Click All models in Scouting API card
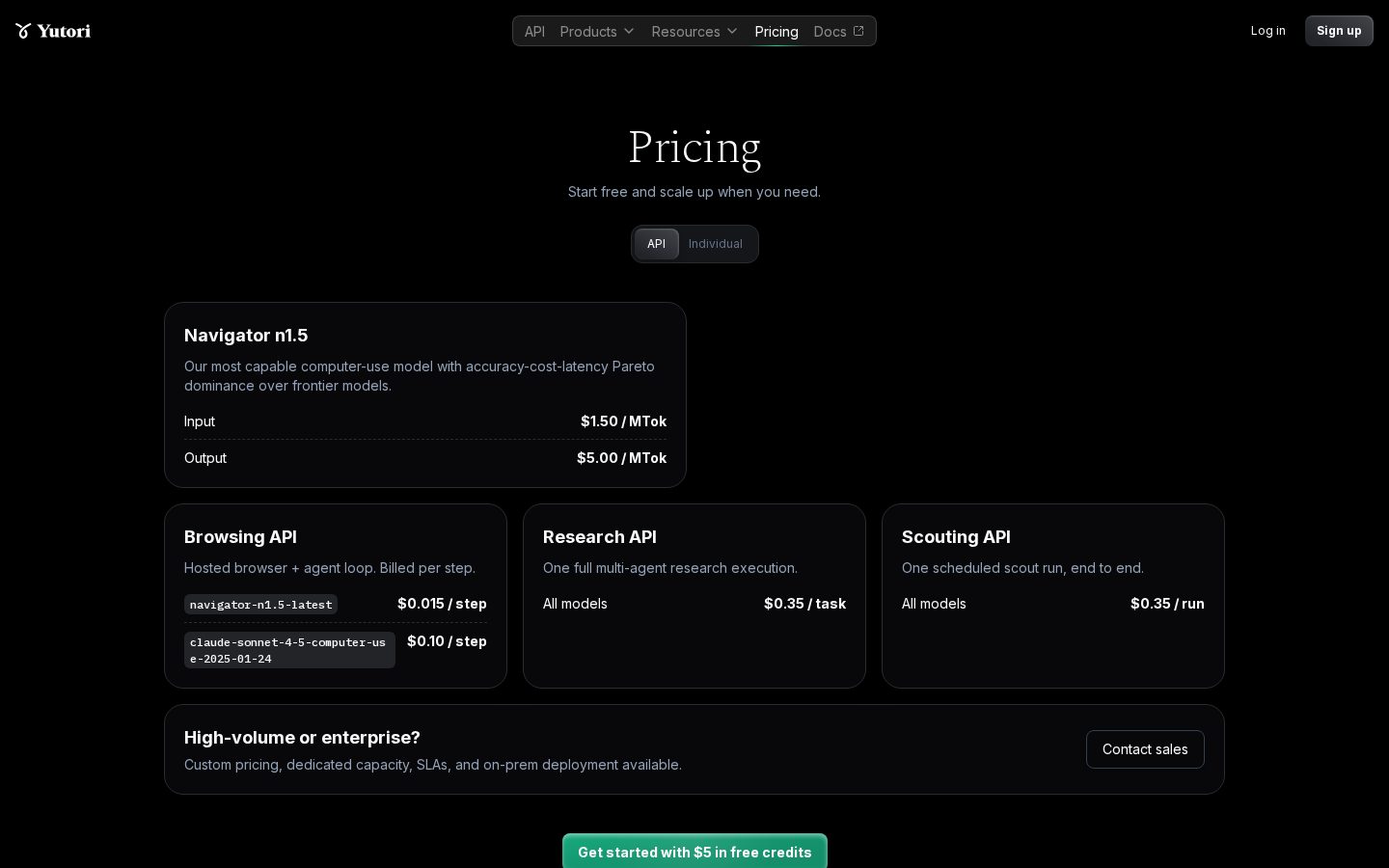 pyautogui.click(x=934, y=604)
